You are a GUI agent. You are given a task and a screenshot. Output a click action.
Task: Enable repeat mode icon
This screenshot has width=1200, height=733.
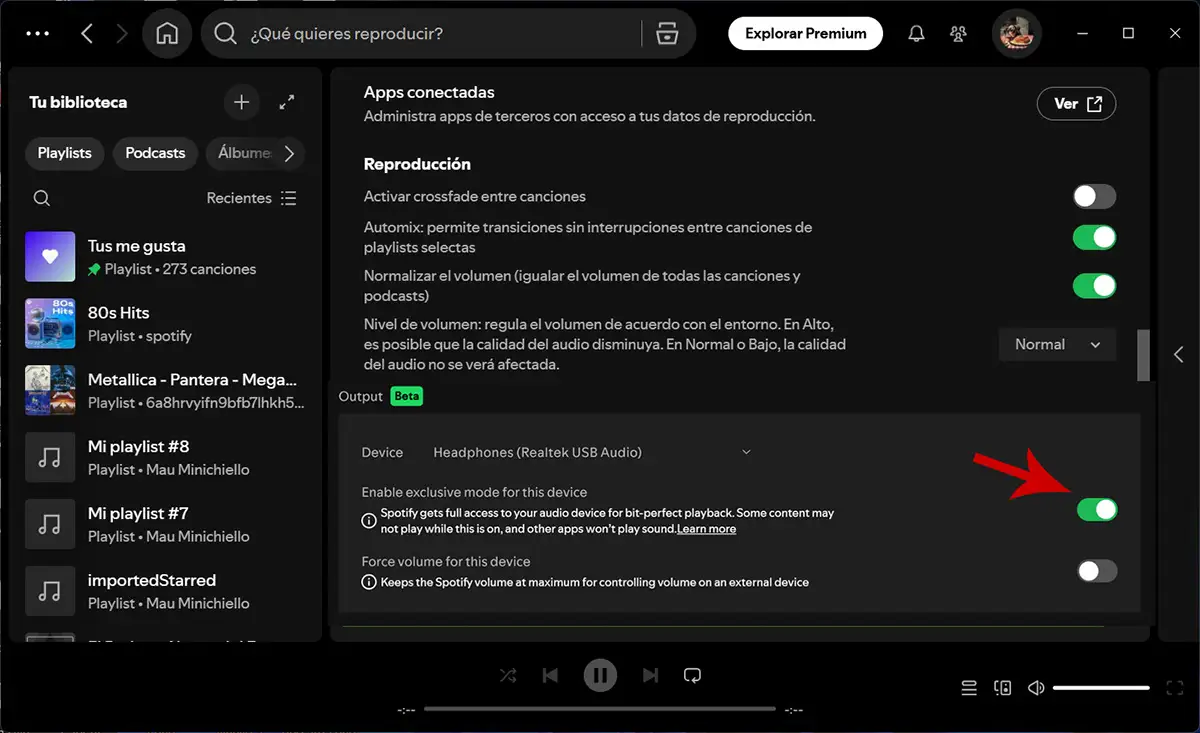tap(692, 675)
